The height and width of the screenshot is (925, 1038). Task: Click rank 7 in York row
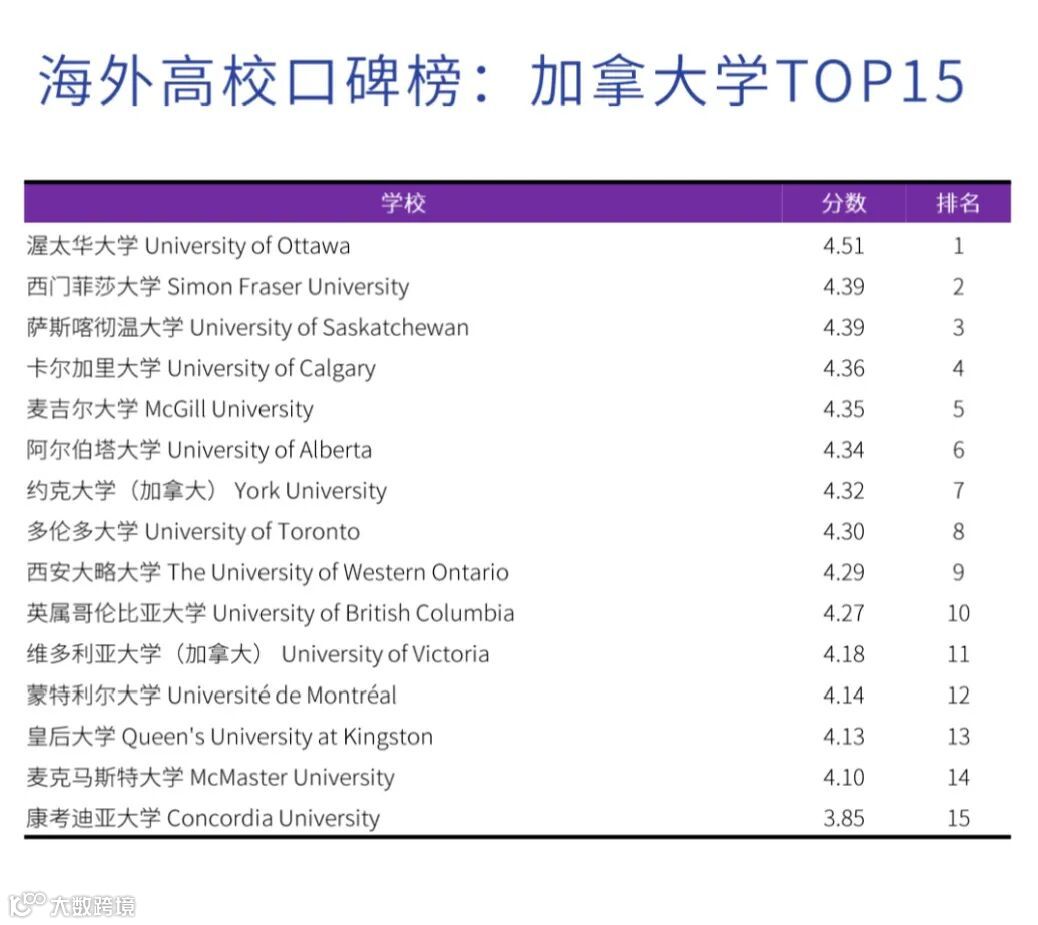959,491
